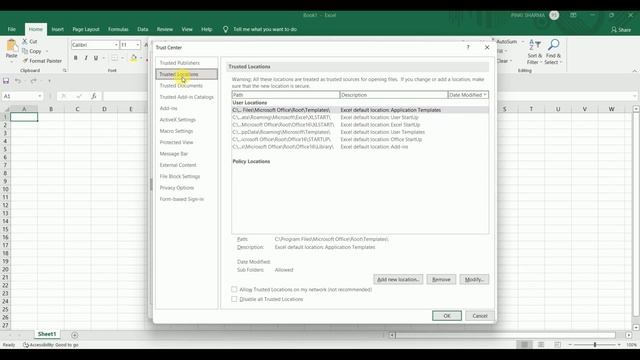Click the Insert Function fx icon
Viewport: 640px width, 360px height.
93,96
